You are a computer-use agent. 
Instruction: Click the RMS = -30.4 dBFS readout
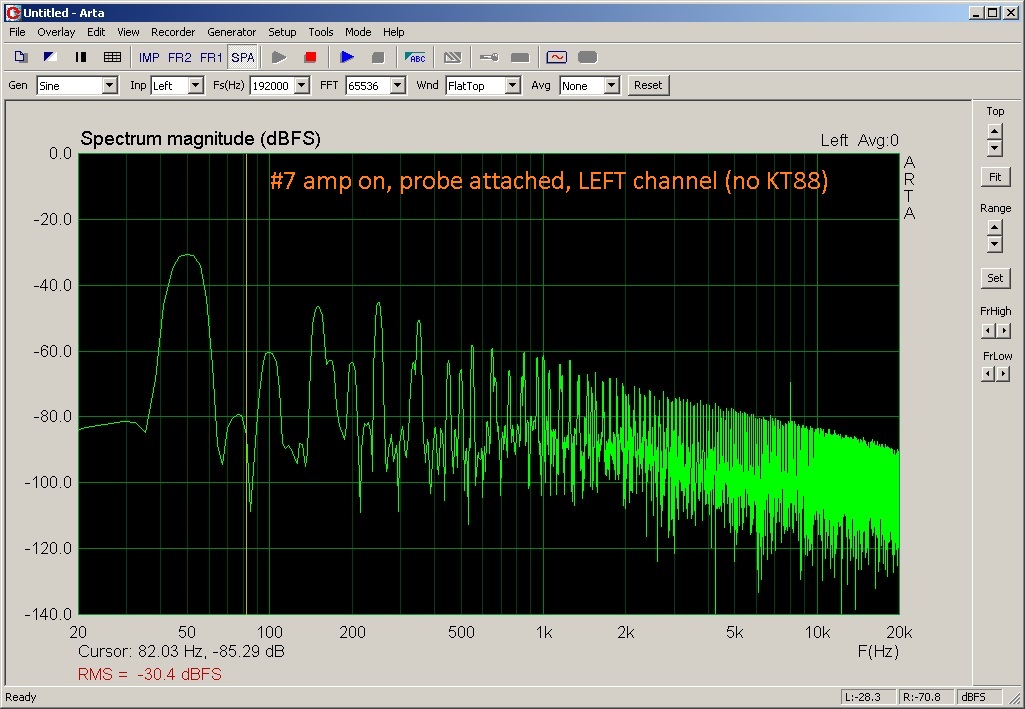(150, 674)
